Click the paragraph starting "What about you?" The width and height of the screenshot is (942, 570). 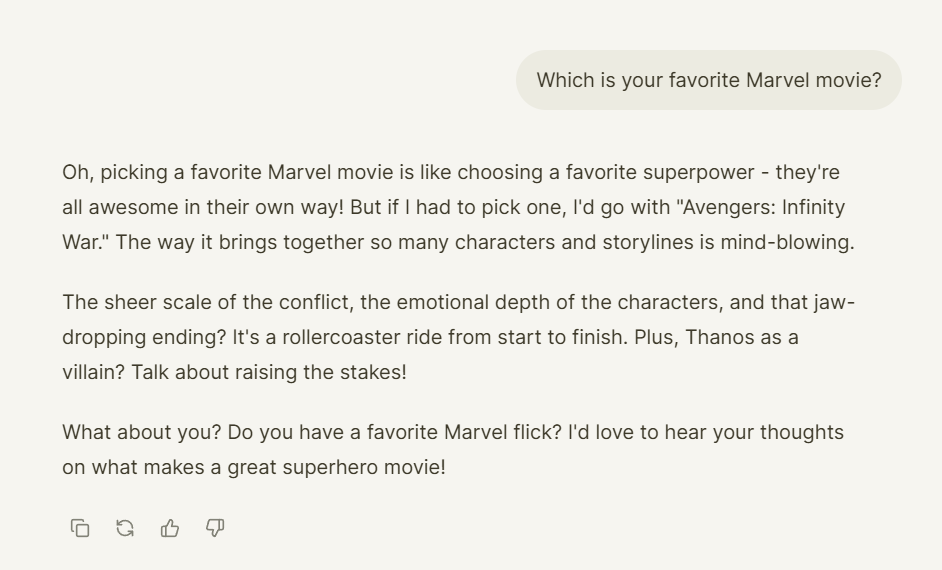pyautogui.click(x=454, y=449)
